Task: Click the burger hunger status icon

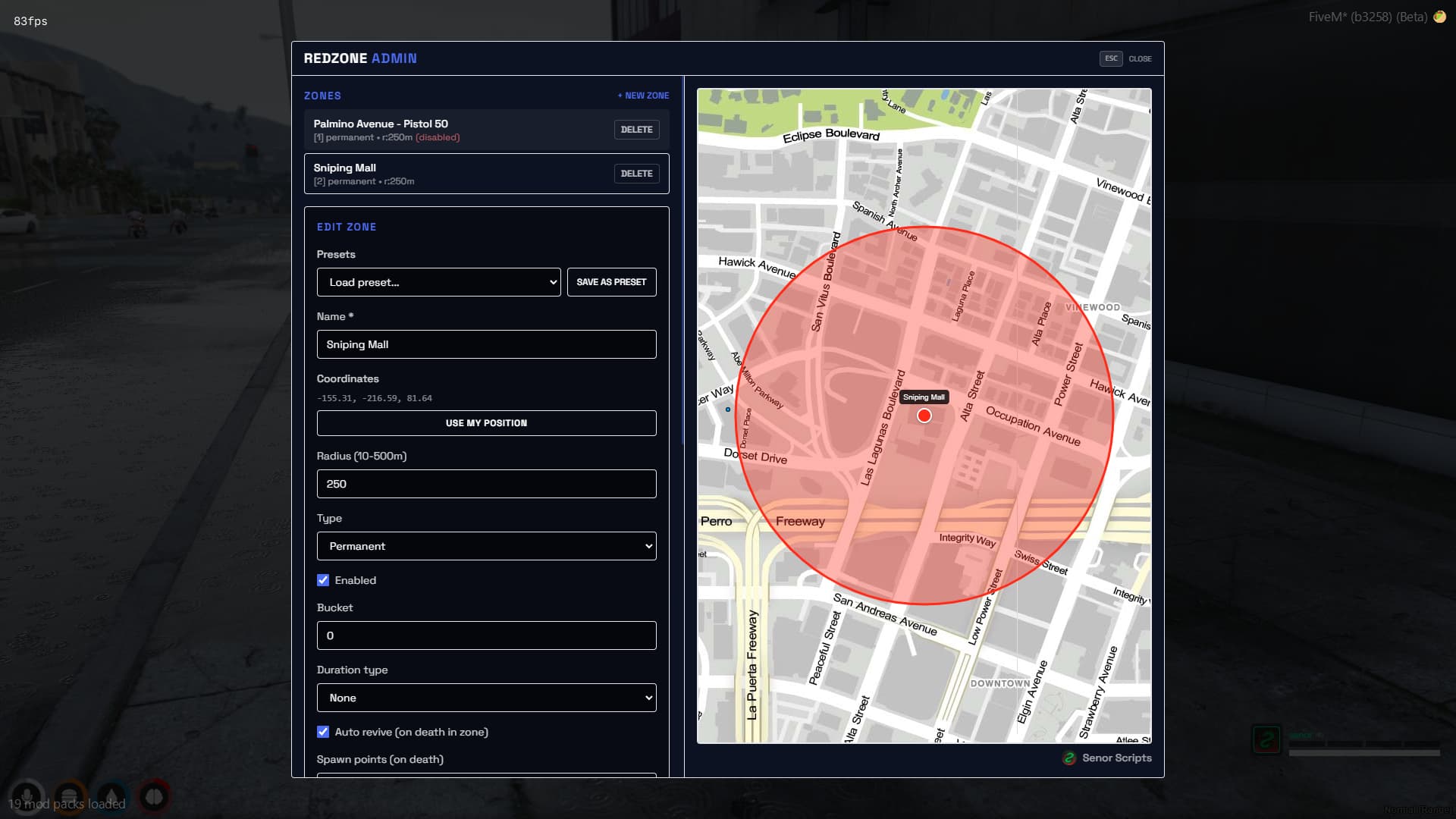Action: tap(69, 797)
